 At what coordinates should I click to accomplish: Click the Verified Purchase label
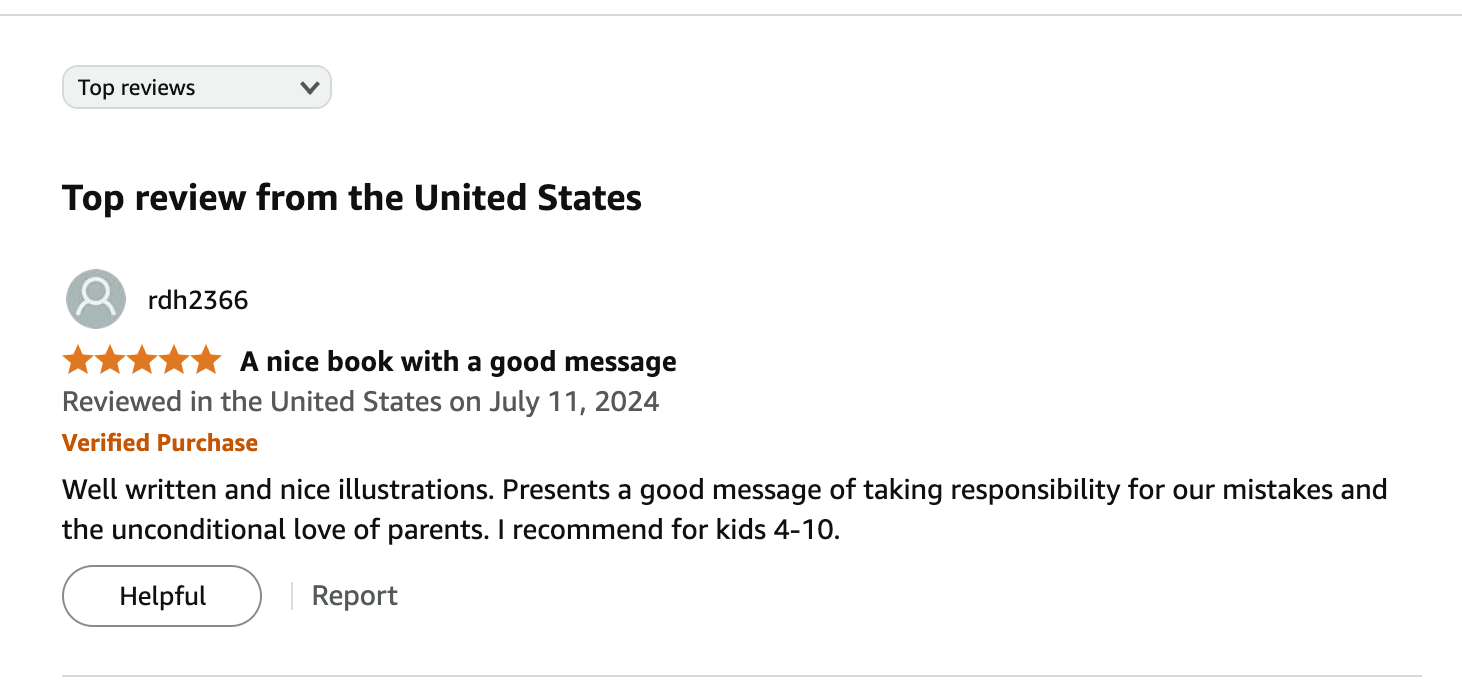pos(160,443)
